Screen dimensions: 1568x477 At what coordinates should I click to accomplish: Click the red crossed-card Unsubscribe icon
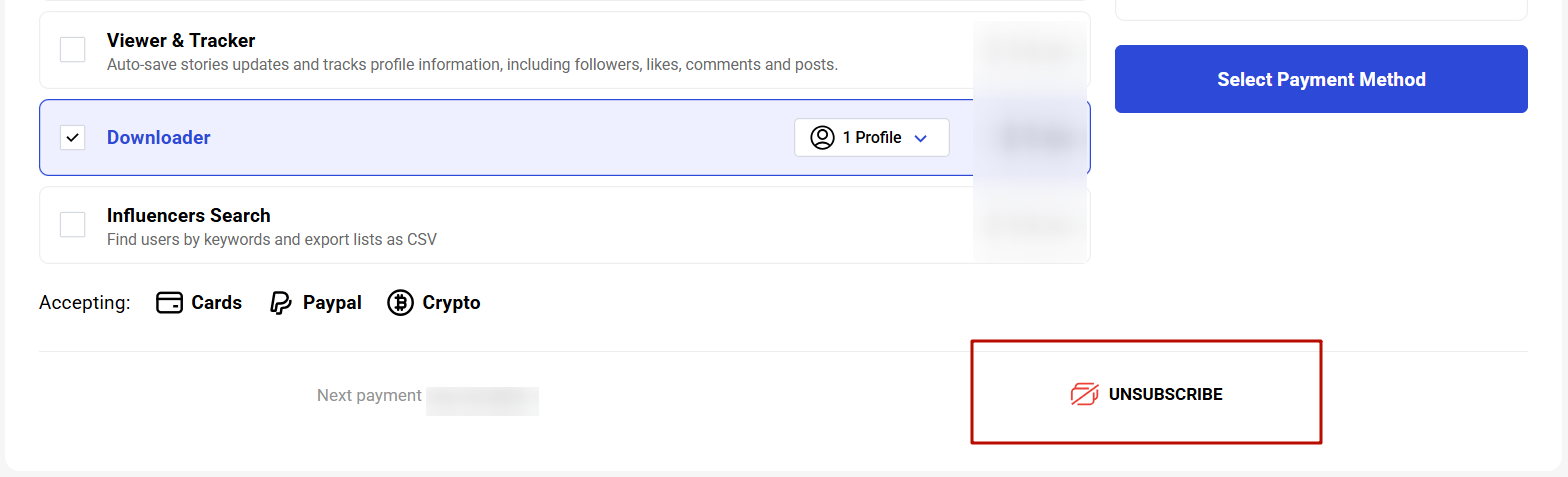[x=1084, y=394]
